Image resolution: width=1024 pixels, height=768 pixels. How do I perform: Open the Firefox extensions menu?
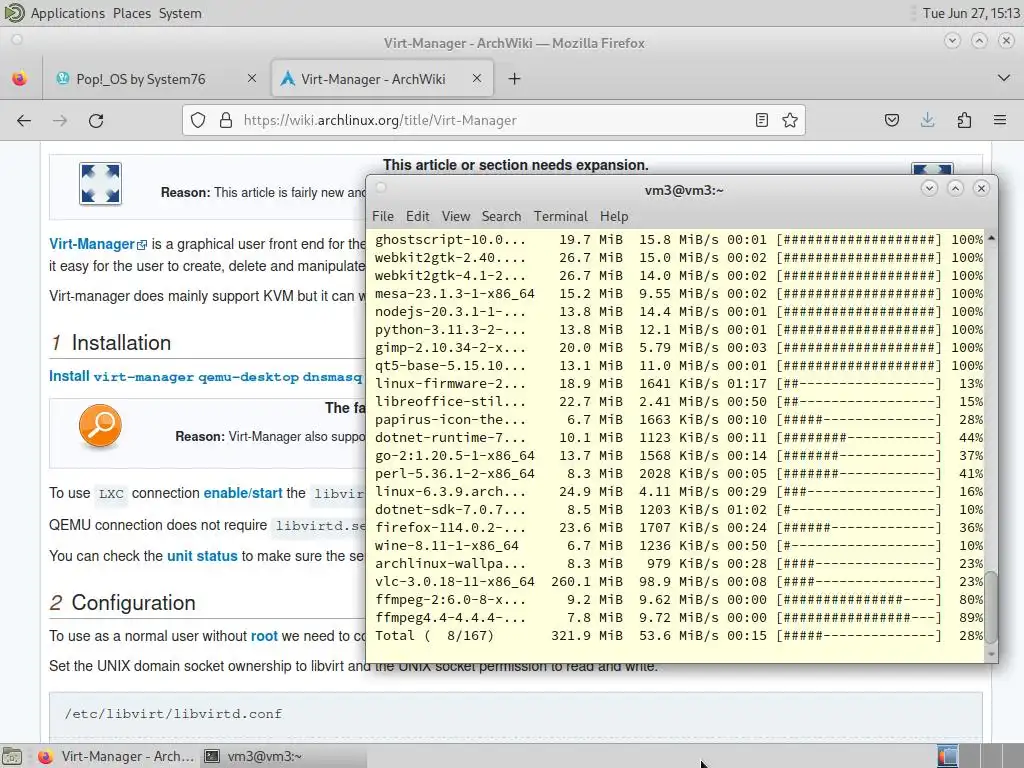[964, 120]
